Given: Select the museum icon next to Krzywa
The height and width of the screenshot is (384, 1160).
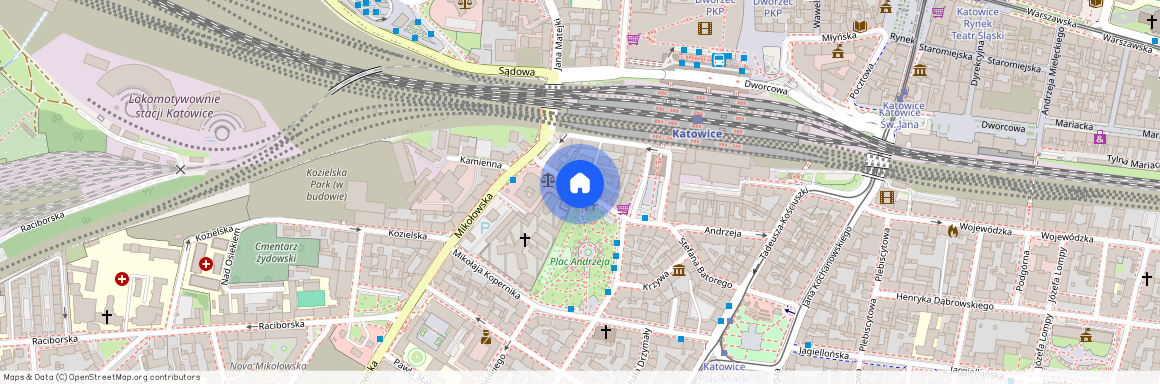Looking at the screenshot, I should click(x=679, y=271).
